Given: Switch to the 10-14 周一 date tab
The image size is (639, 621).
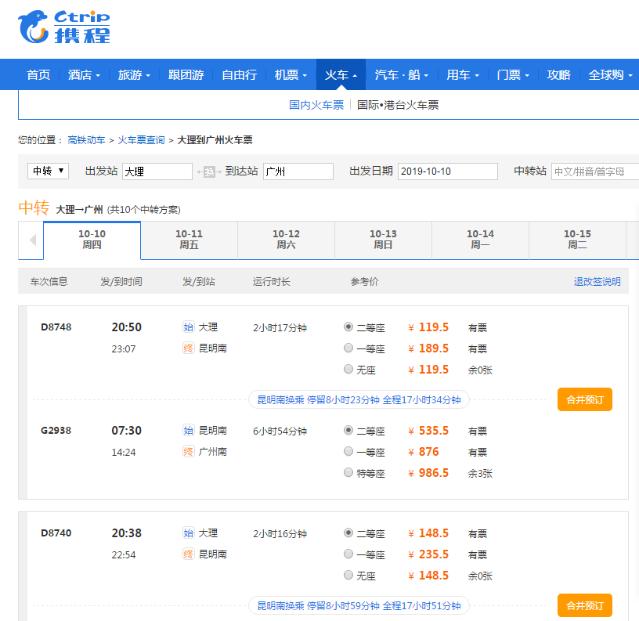Looking at the screenshot, I should coord(480,240).
